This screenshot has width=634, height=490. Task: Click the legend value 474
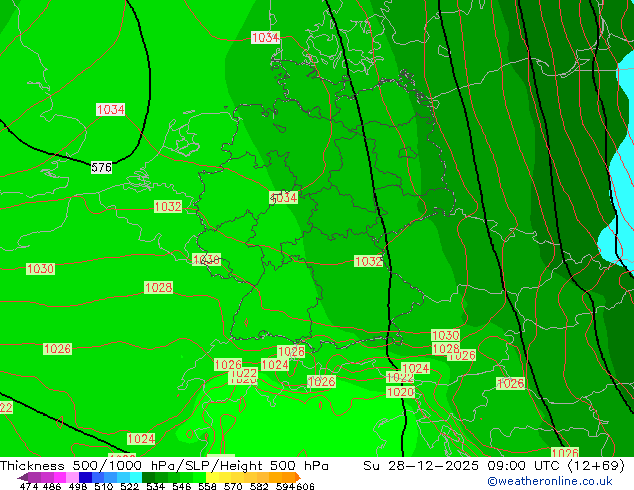(29, 486)
